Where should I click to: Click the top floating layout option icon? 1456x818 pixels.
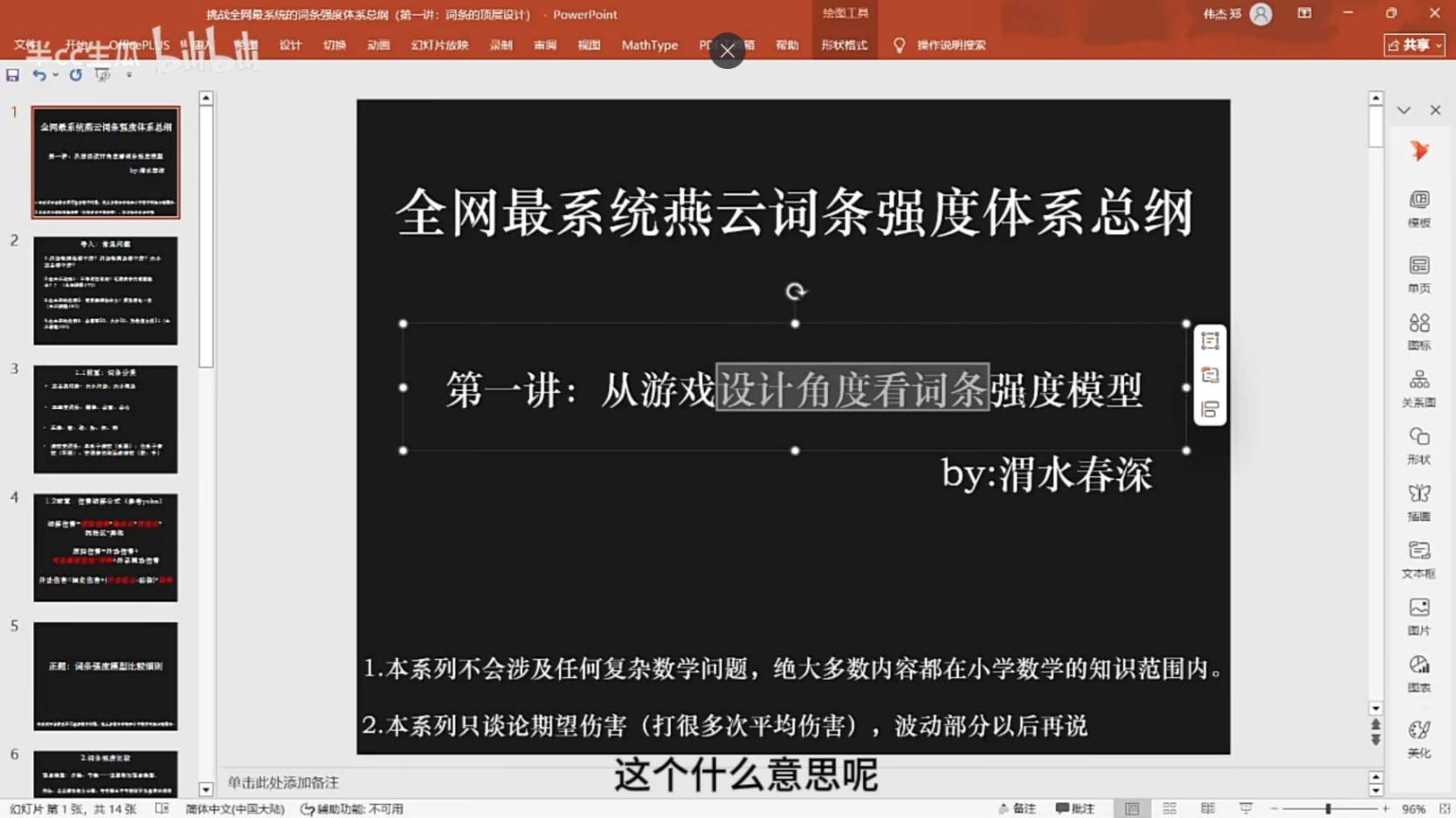tap(1210, 341)
